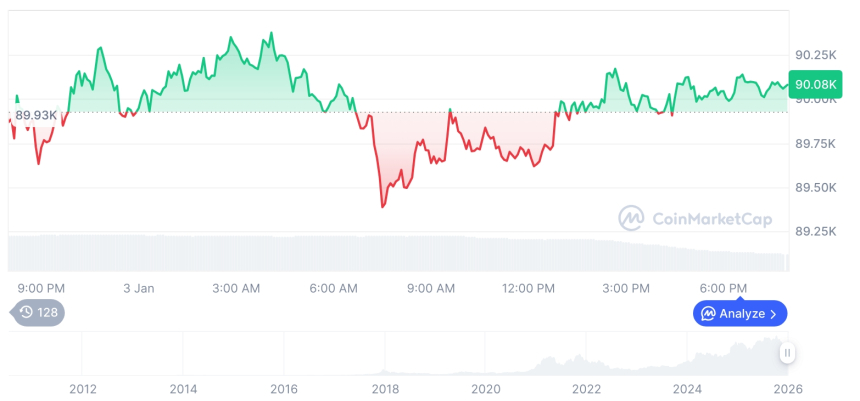Screen dimensions: 860x401
Task: Click the 90.25K price axis label
Action: tap(816, 54)
